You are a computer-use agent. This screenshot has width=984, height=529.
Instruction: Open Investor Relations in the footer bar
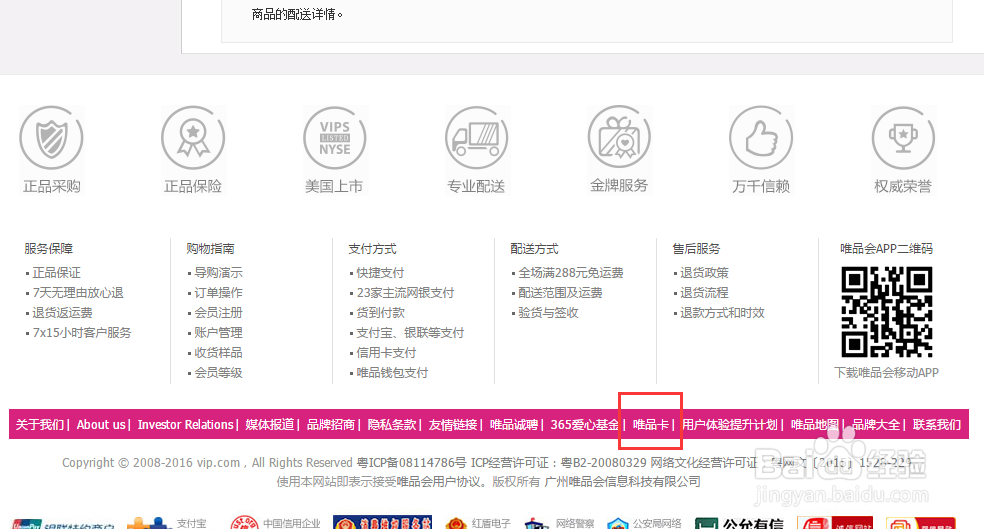(x=186, y=425)
